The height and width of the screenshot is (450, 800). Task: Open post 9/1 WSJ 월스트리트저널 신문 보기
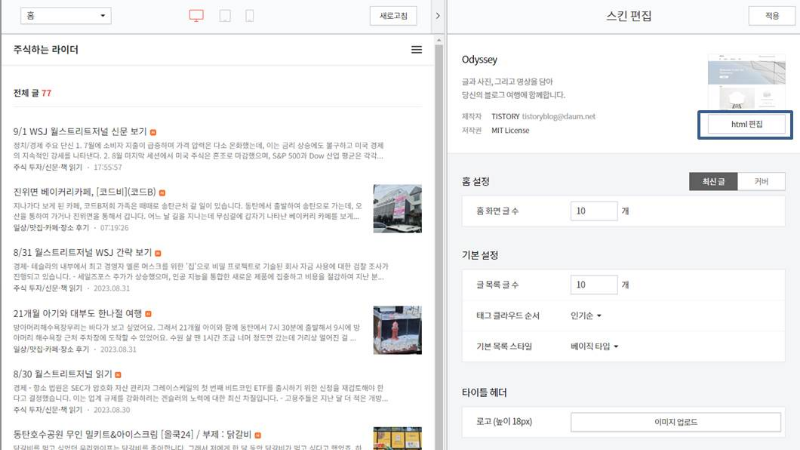point(80,132)
